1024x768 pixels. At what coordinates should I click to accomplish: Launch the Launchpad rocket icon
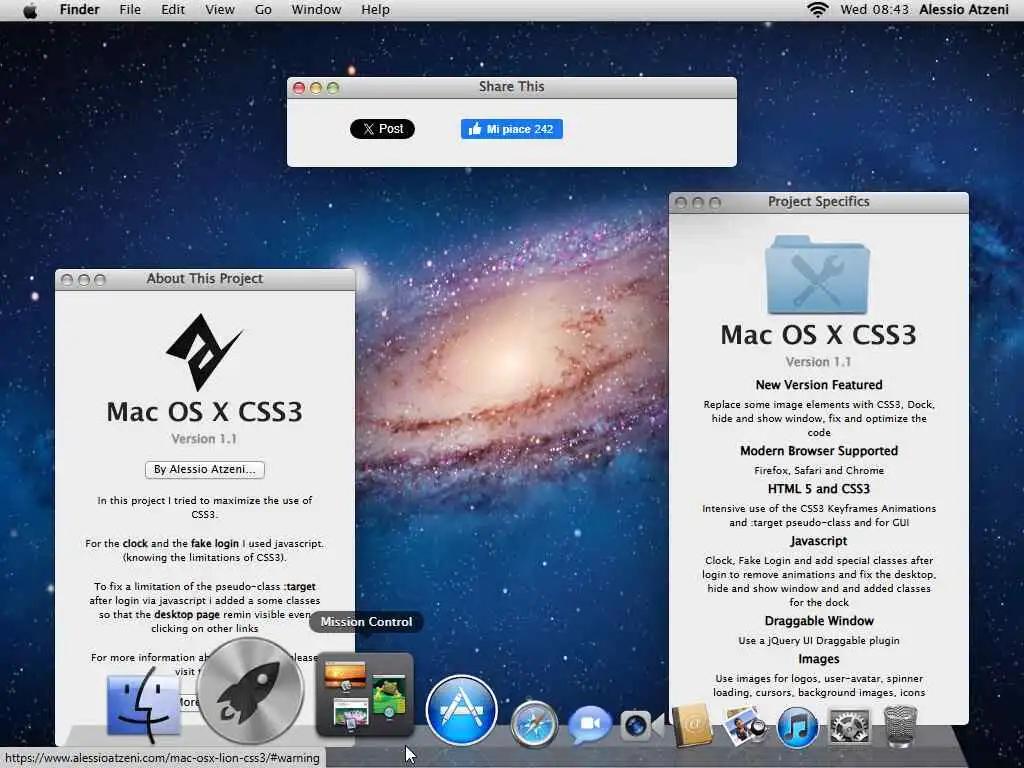(250, 691)
